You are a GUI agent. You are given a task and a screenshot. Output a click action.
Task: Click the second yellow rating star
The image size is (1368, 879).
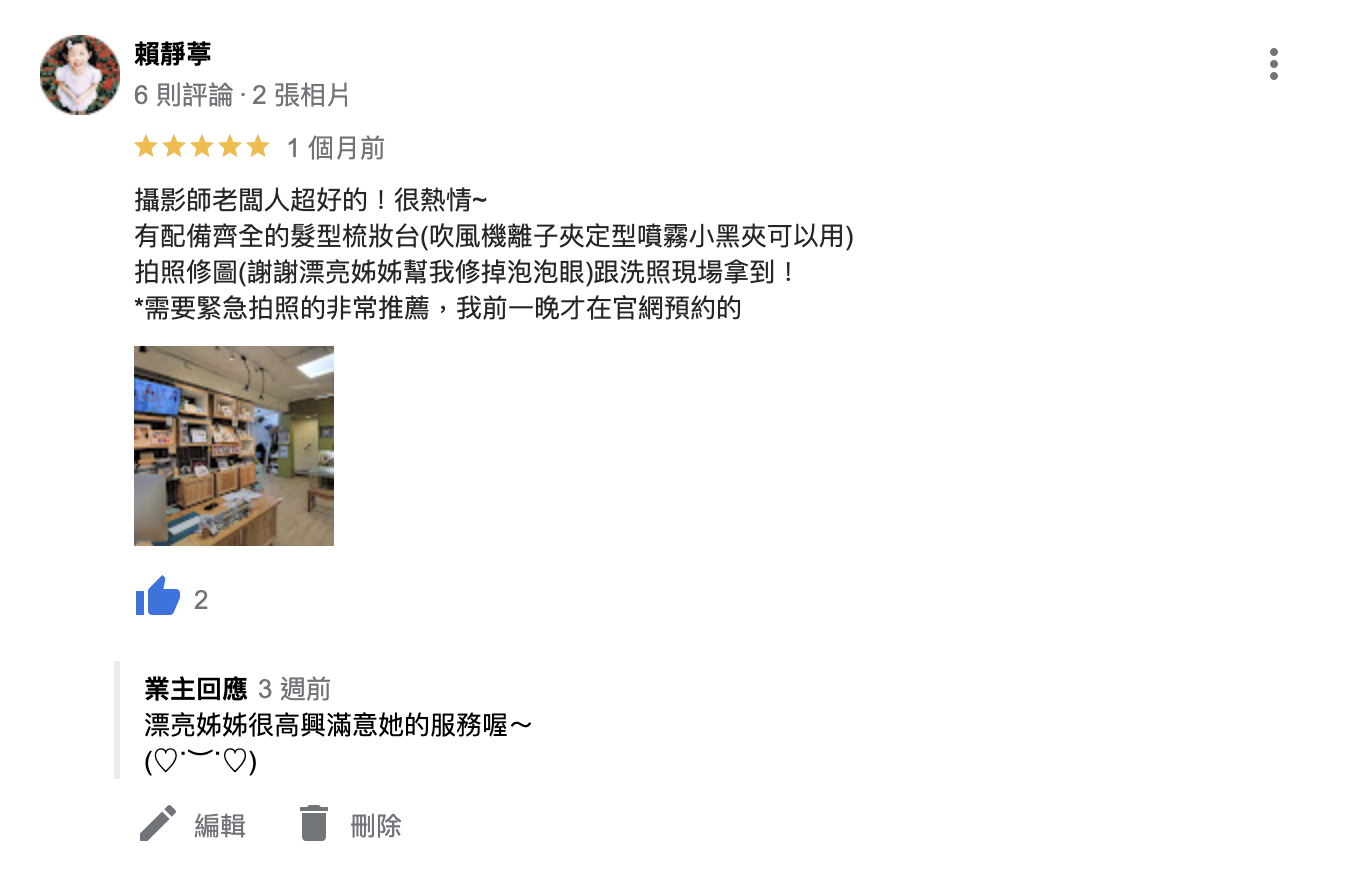click(x=174, y=147)
